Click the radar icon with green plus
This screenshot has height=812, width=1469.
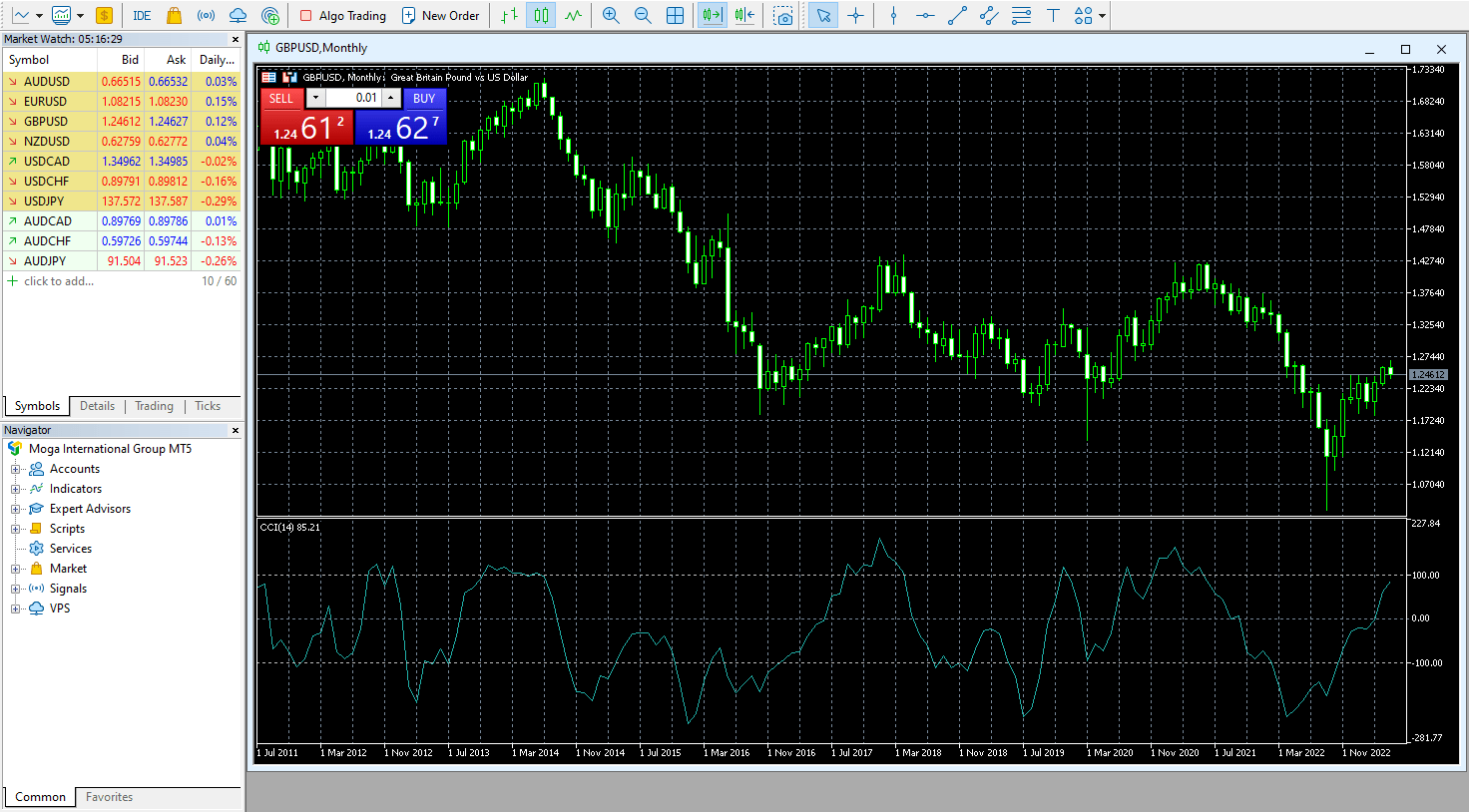[269, 15]
